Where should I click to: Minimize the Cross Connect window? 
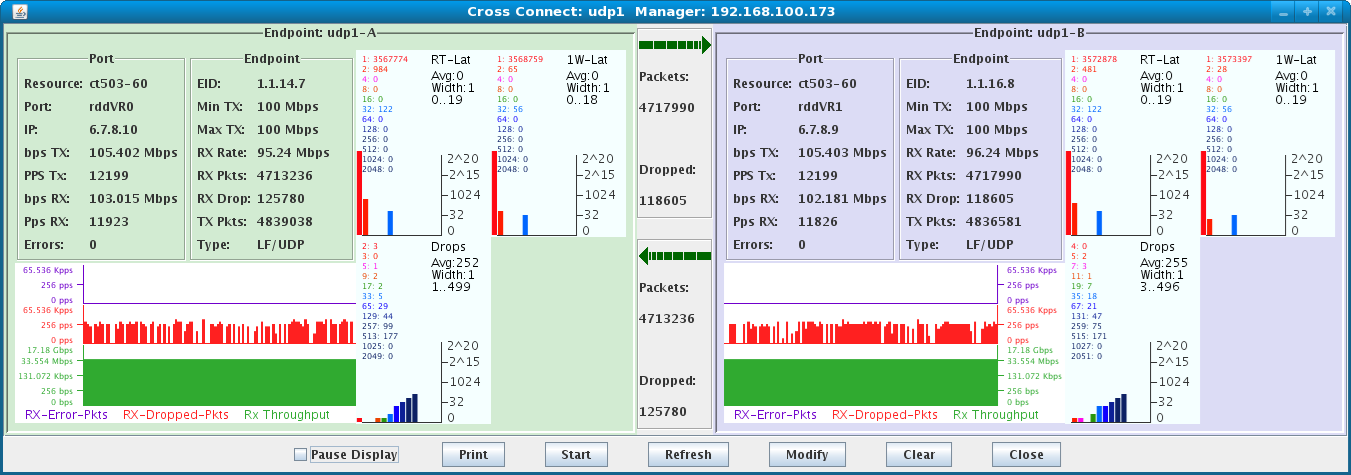click(x=1283, y=11)
